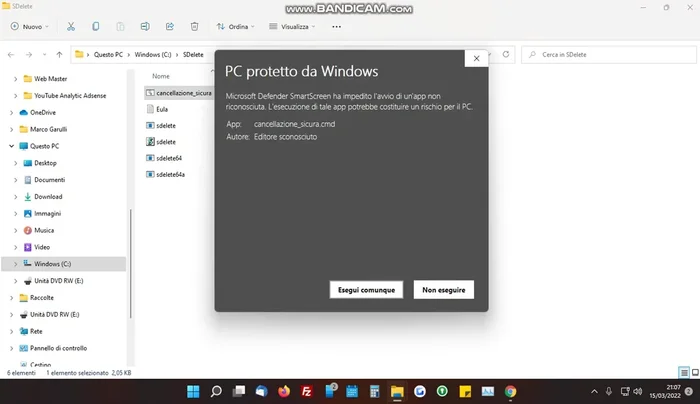Go up one folder level
This screenshot has height=404, width=700.
tap(59, 54)
